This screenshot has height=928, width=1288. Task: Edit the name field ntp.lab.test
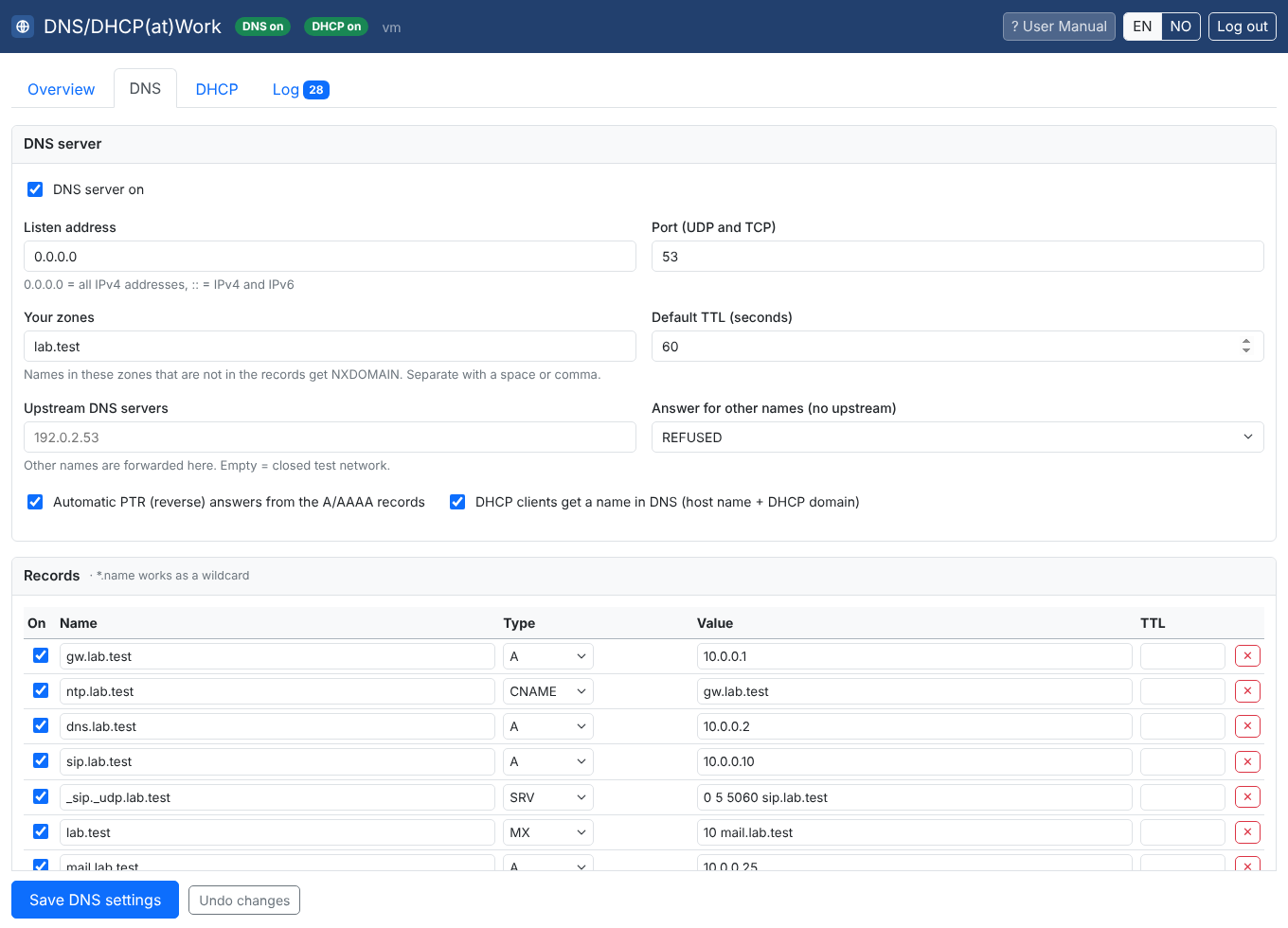pyautogui.click(x=277, y=691)
